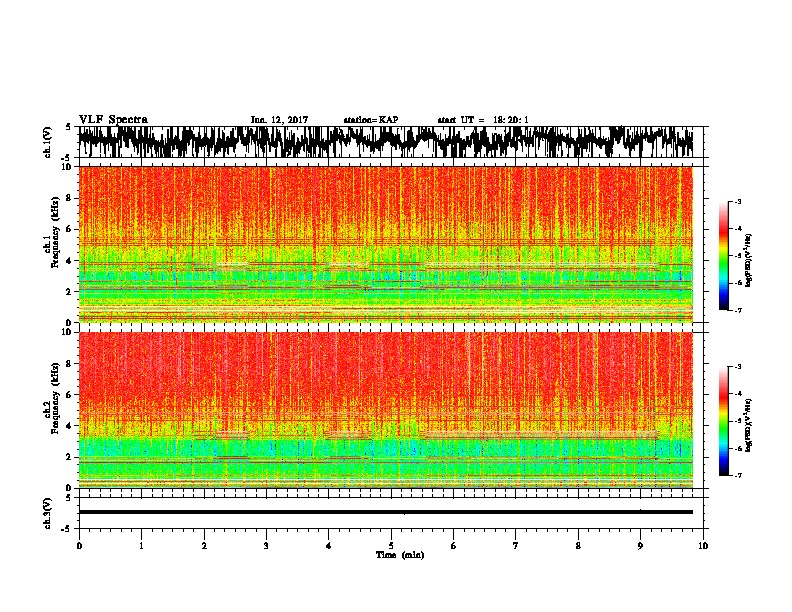Viewport: 792px width, 612px height.
Task: Click the "-7" label on ch.1 color scale
Action: pos(737,310)
